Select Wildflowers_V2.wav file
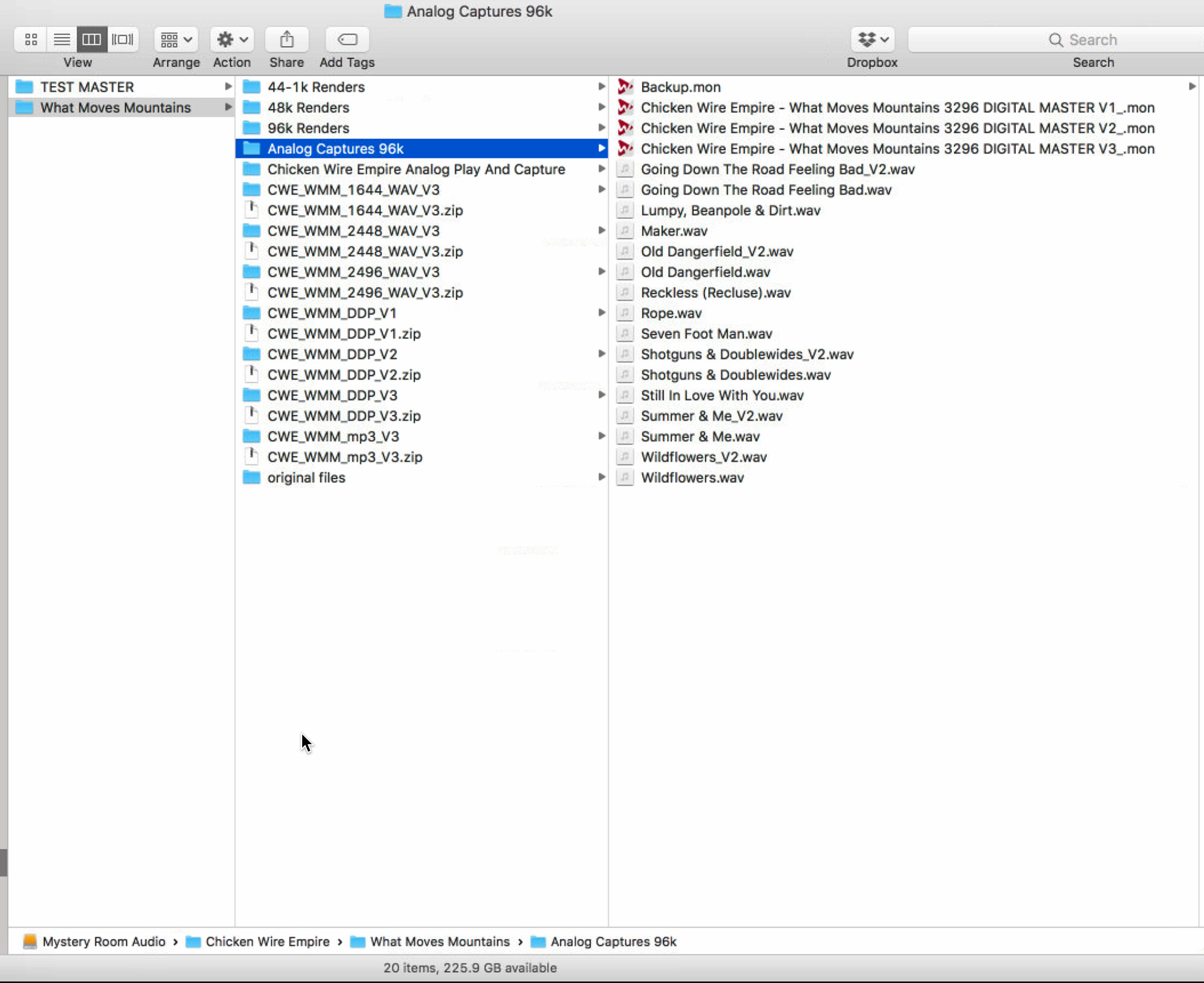 (x=704, y=457)
